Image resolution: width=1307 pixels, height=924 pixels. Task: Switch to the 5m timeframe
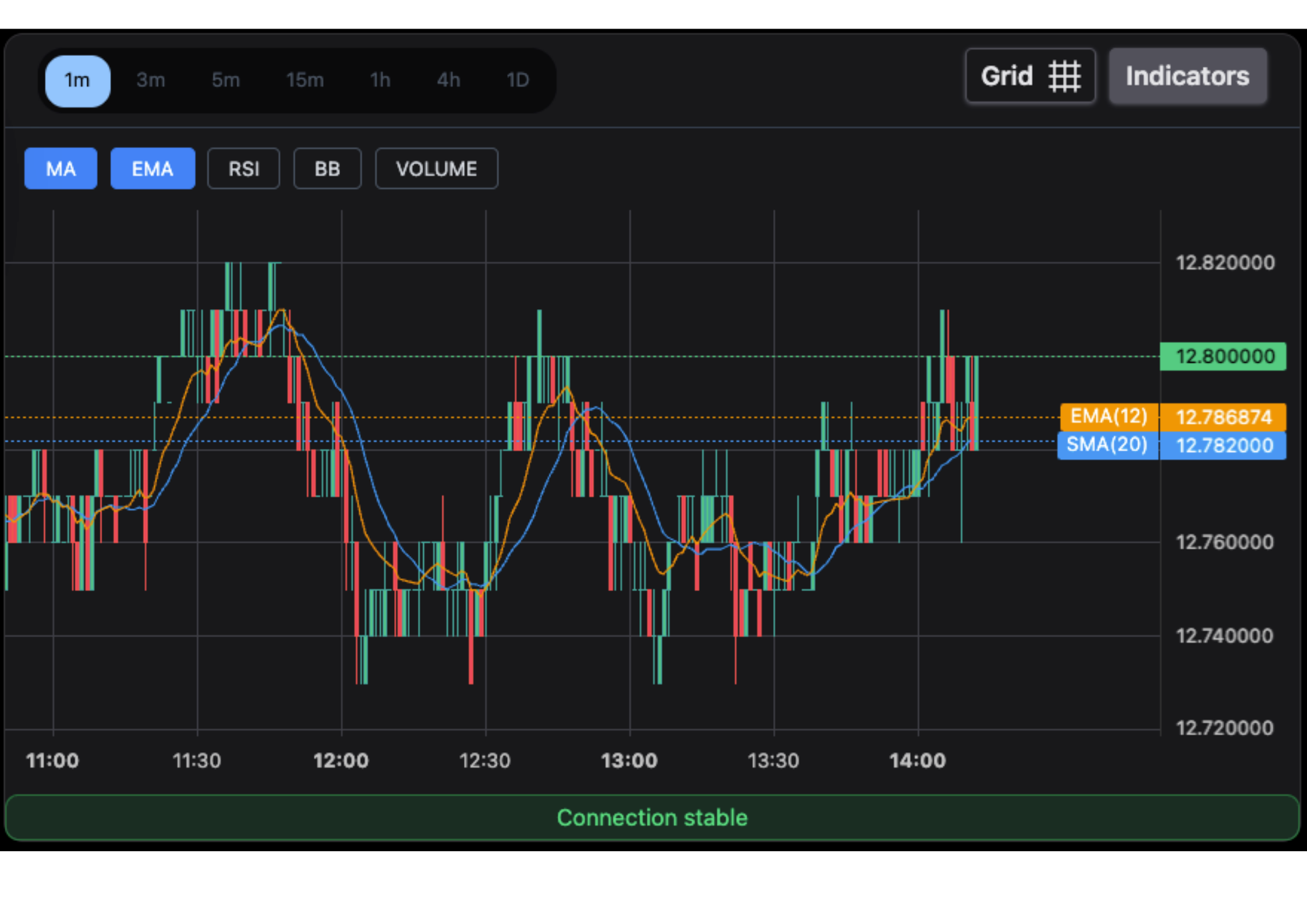click(x=226, y=80)
